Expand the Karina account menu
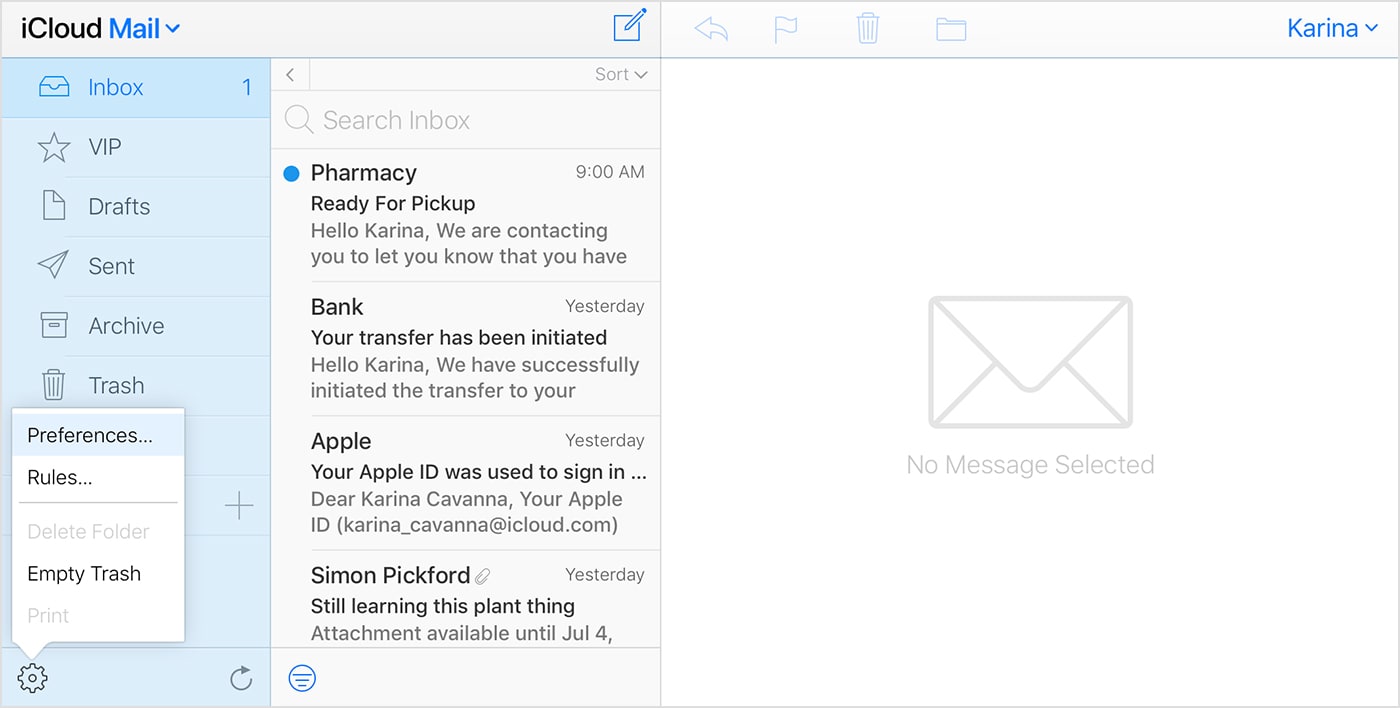This screenshot has height=708, width=1400. tap(1332, 28)
